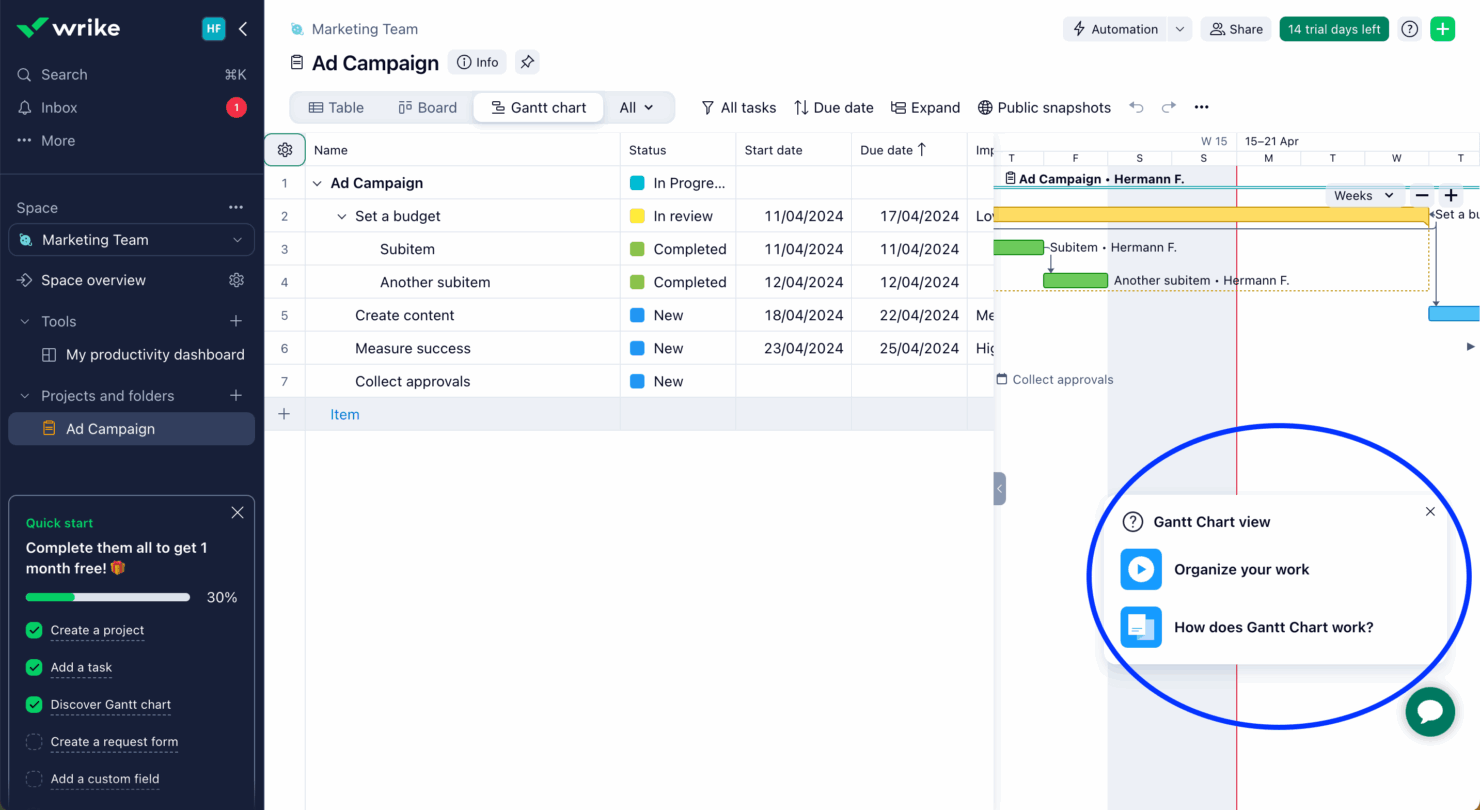The height and width of the screenshot is (810, 1480).
Task: Switch to the Table view tab
Action: coord(336,107)
